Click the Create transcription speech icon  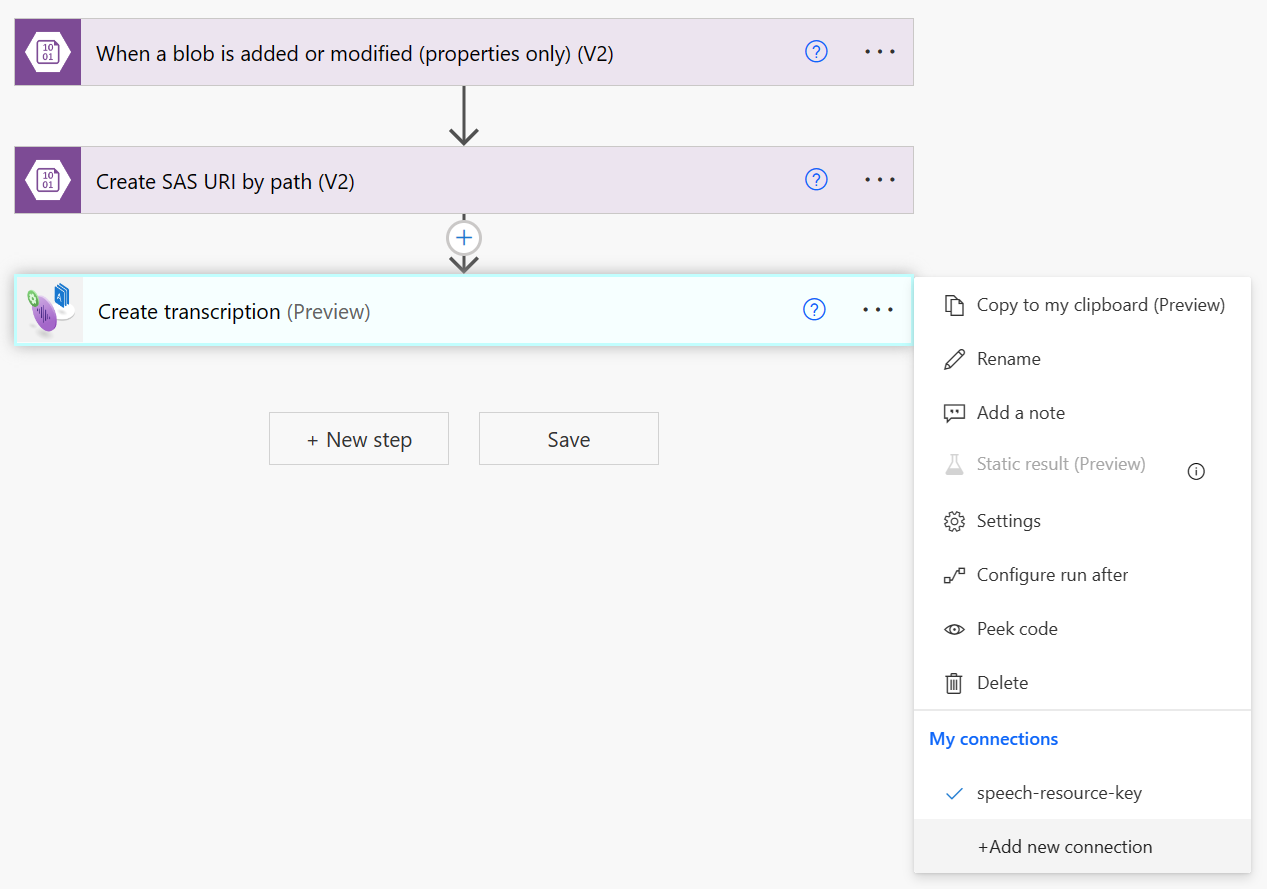[49, 311]
